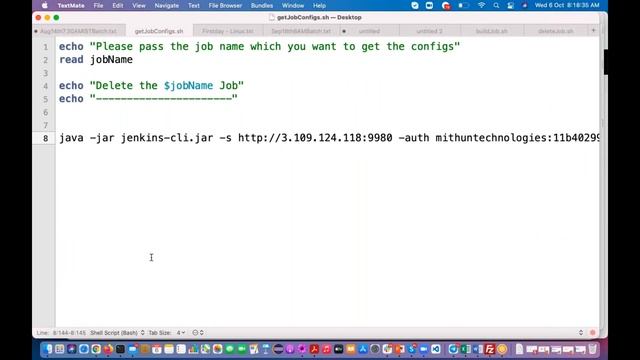This screenshot has height=360, width=640.
Task: Open Finder from the dock
Action: pyautogui.click(x=47, y=349)
